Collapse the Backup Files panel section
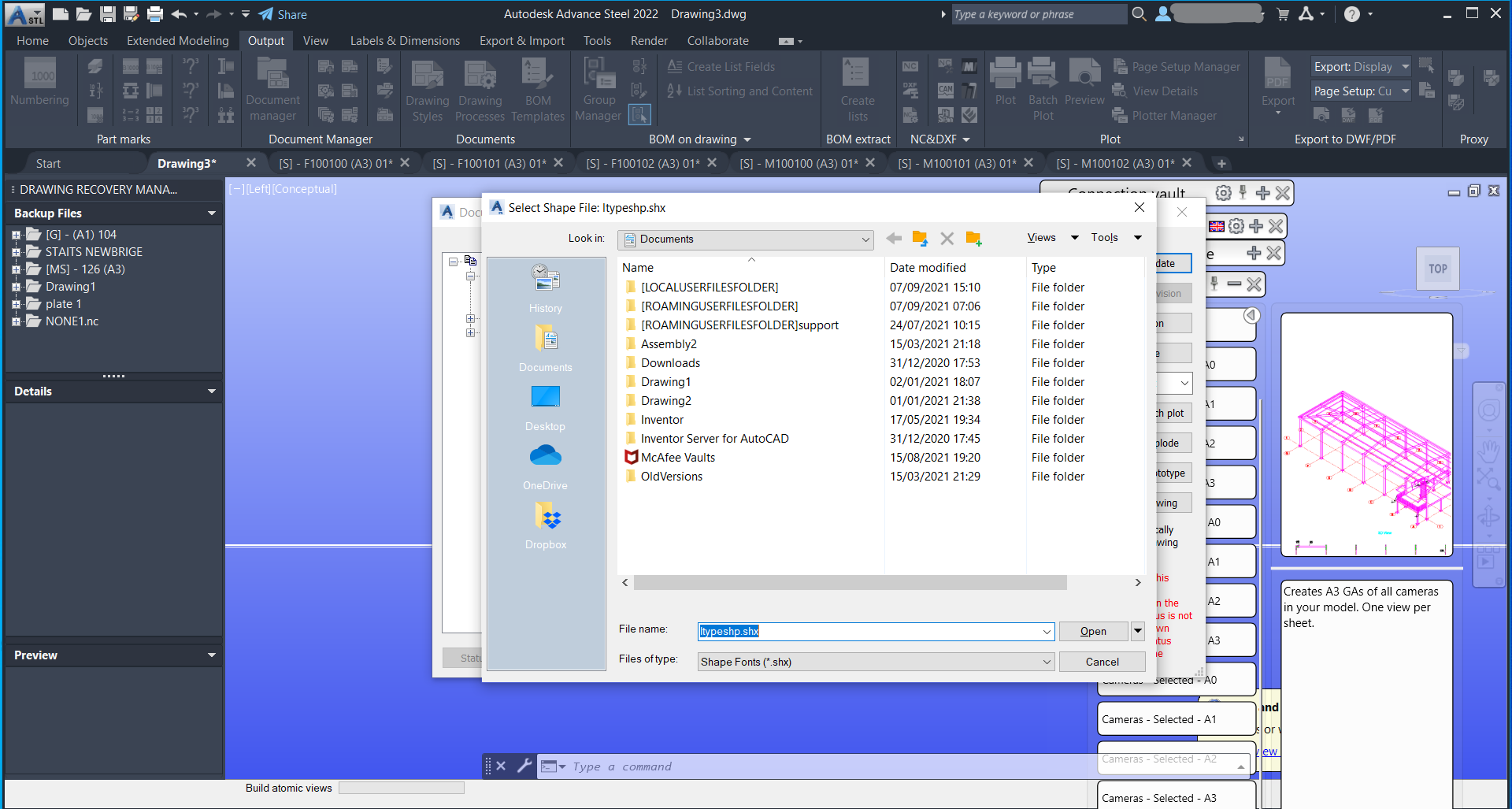The width and height of the screenshot is (1512, 809). pyautogui.click(x=211, y=213)
